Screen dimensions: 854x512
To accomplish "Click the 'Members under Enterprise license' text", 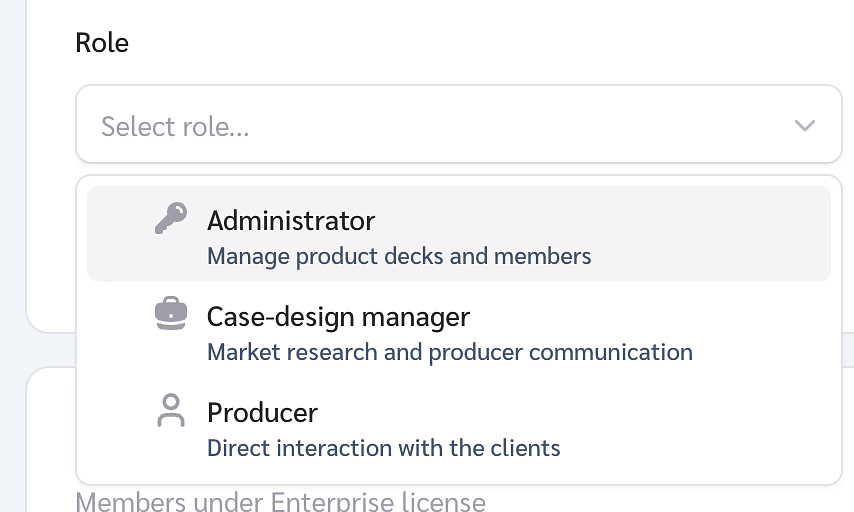I will click(280, 500).
